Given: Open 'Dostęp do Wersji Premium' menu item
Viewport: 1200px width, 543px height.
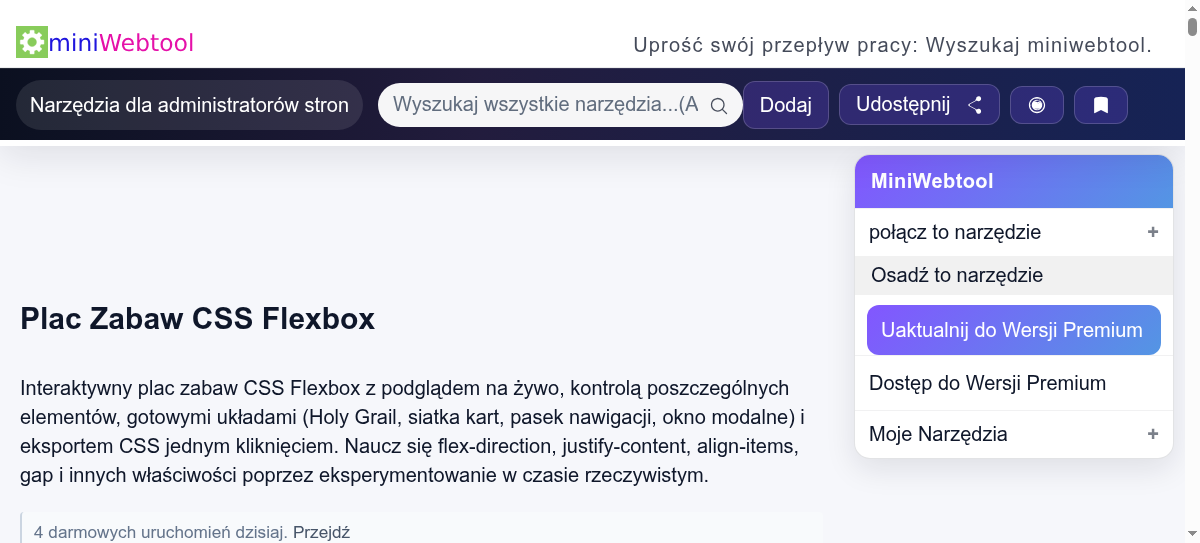Looking at the screenshot, I should 987,383.
